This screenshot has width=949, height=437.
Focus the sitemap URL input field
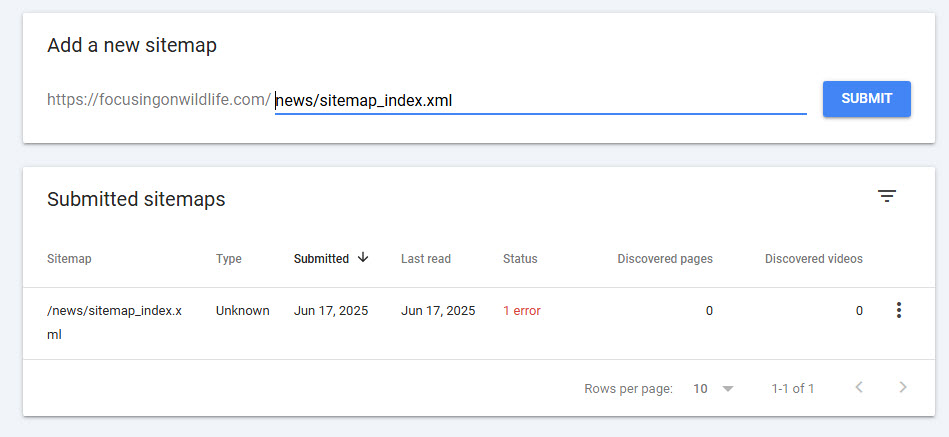coord(540,100)
